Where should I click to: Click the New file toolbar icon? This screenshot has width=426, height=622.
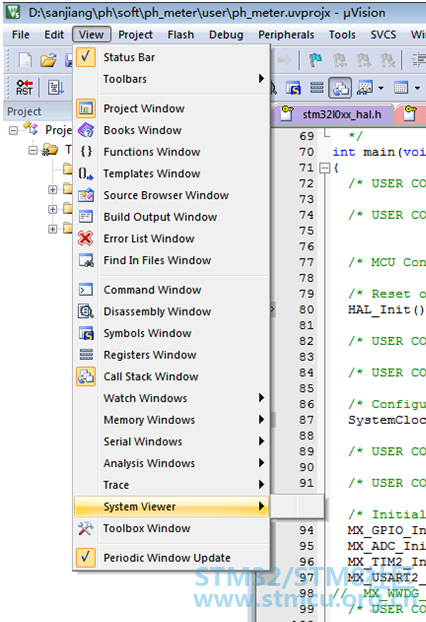coord(25,60)
